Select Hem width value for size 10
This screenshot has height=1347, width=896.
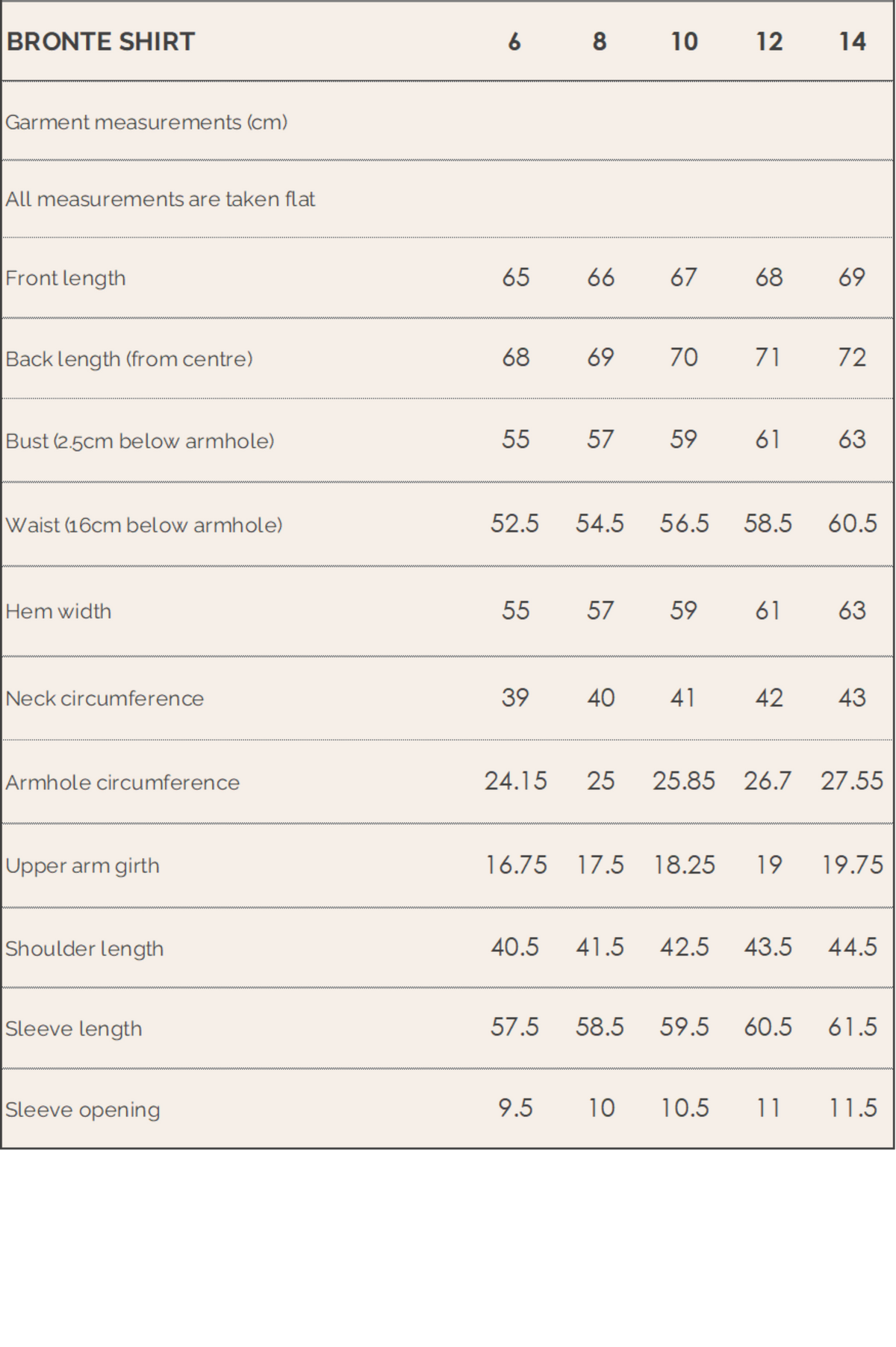(683, 611)
